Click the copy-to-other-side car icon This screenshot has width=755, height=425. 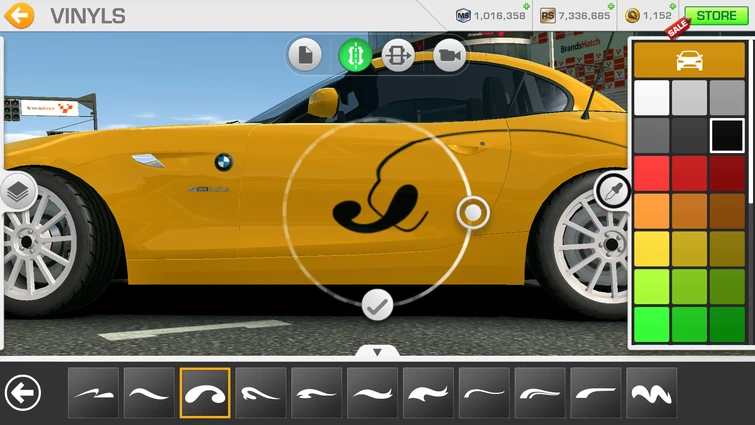(398, 56)
